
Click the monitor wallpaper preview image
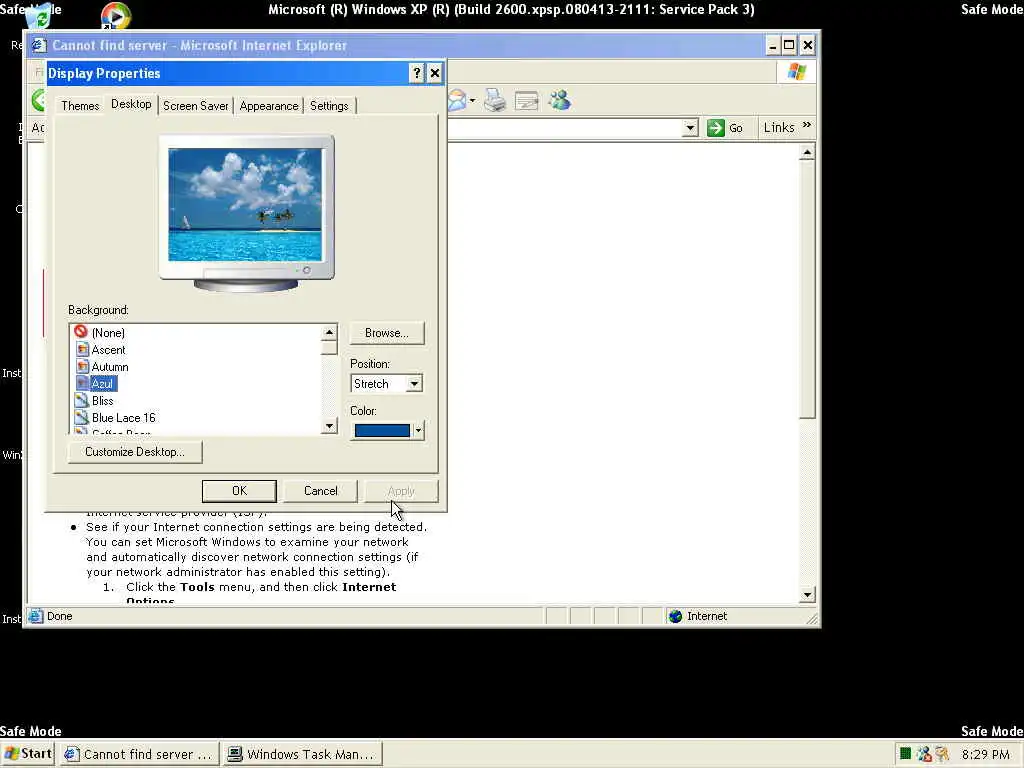coord(245,204)
